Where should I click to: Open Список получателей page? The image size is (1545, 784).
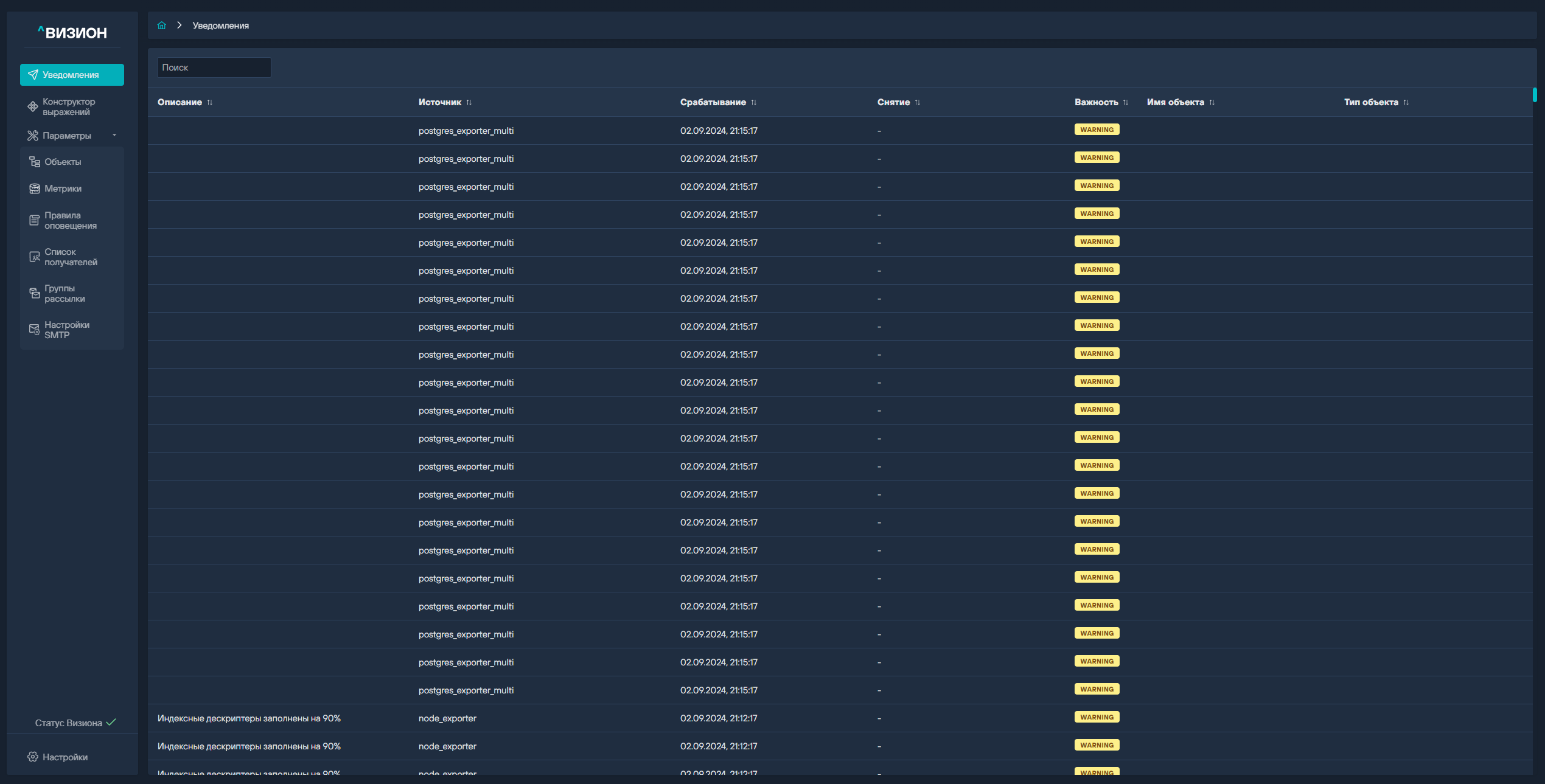(x=70, y=257)
